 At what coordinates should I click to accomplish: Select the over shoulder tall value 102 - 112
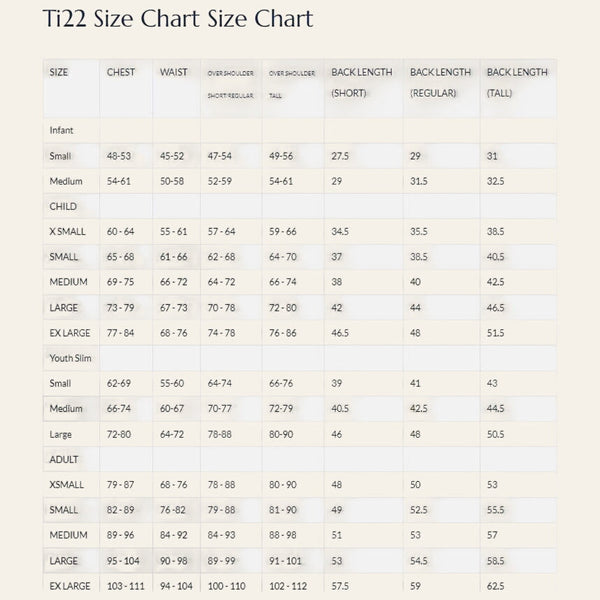(288, 586)
